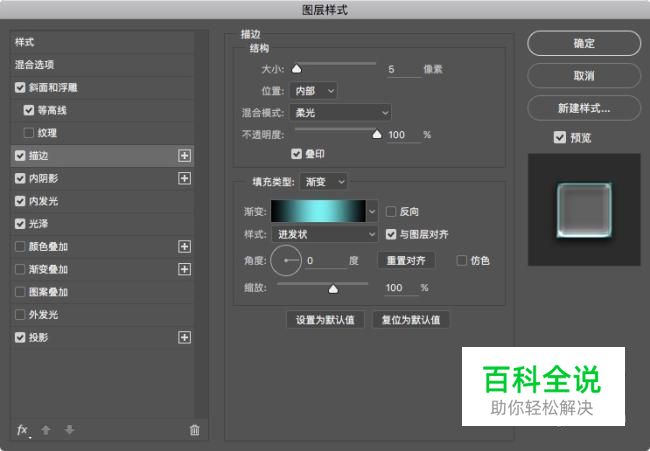Click the 大小 size slider handle
Viewport: 650px width, 451px height.
pyautogui.click(x=296, y=68)
